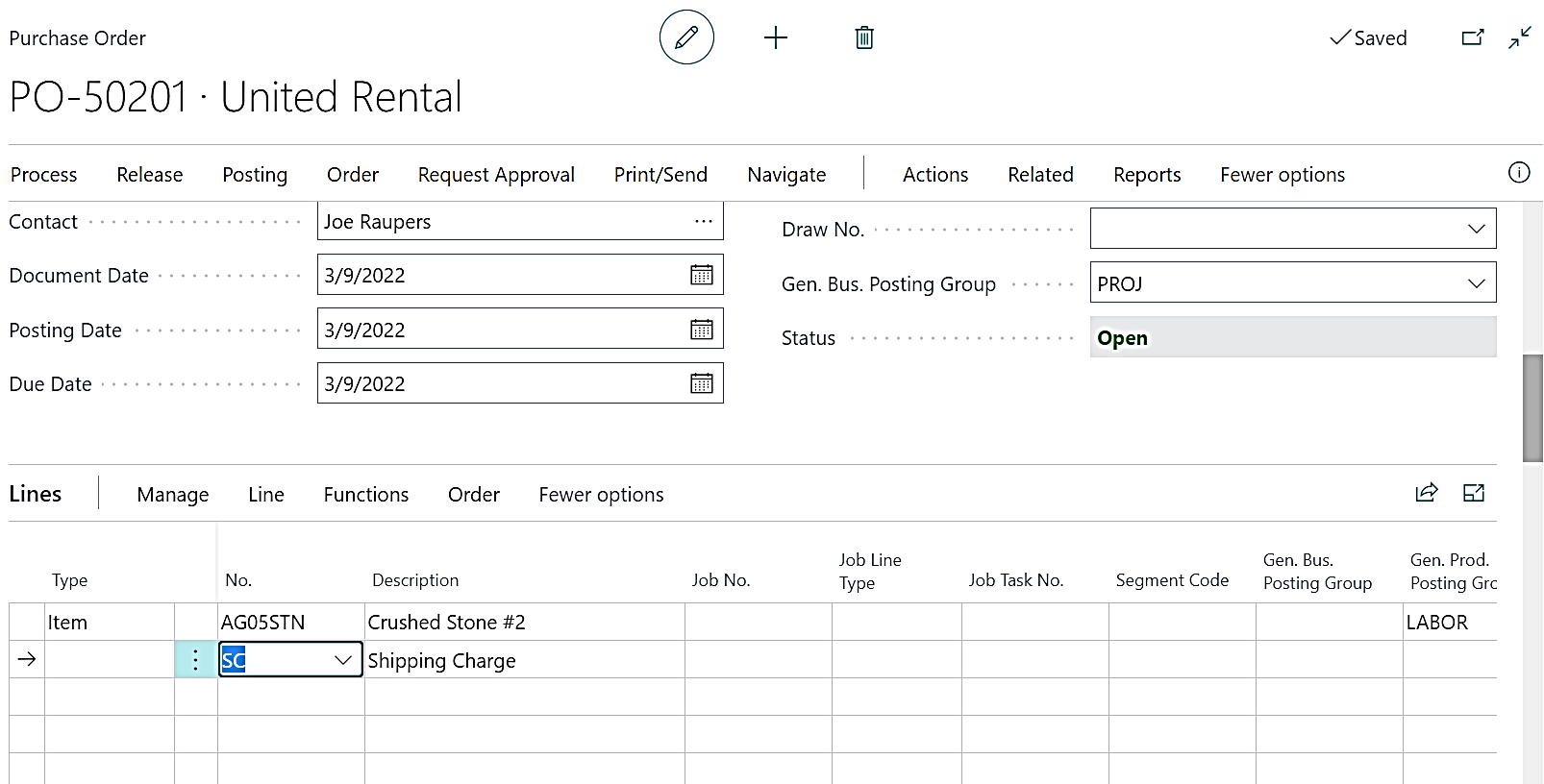Viewport: 1544px width, 784px height.
Task: Open the Print/Send menu
Action: [x=660, y=174]
